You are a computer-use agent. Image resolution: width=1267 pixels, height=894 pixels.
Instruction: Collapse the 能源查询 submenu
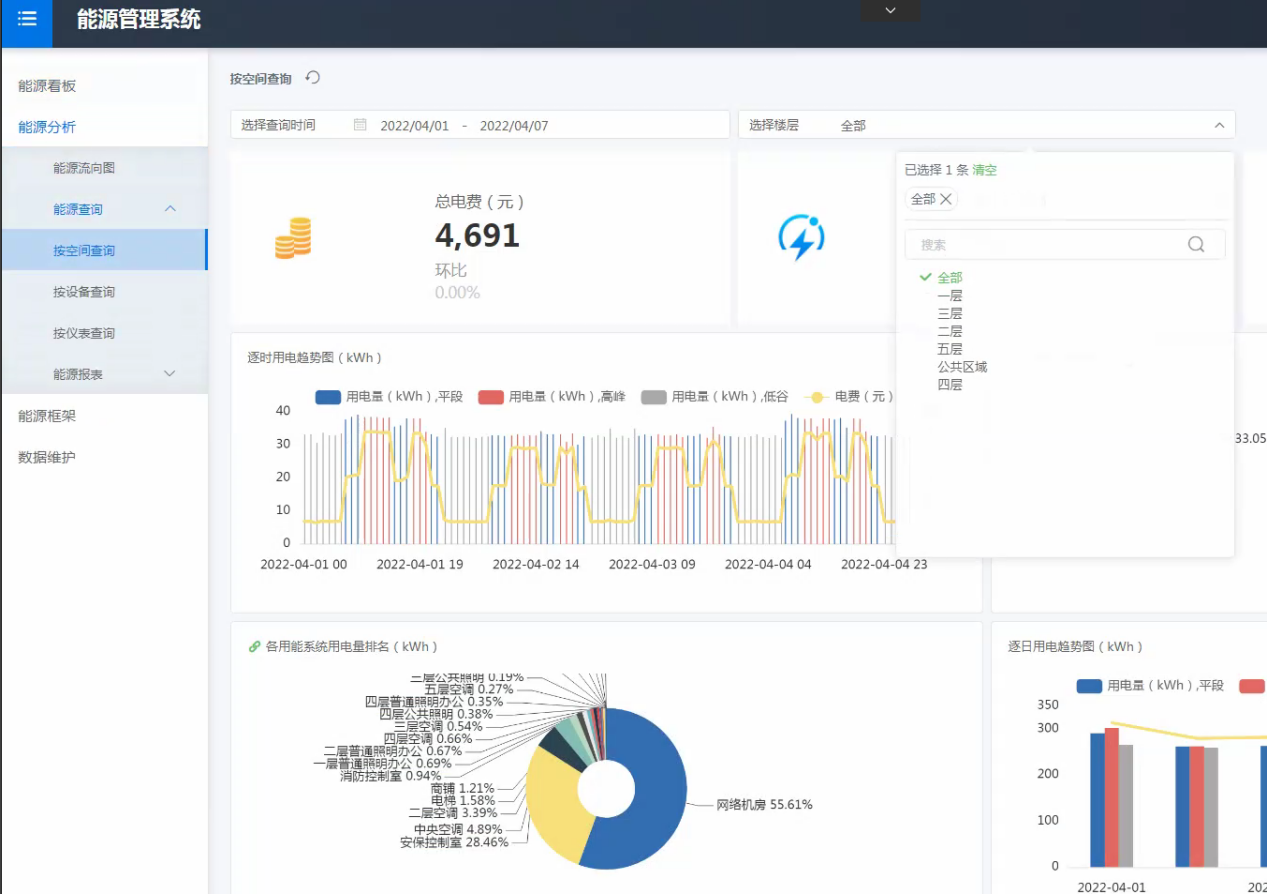click(x=170, y=209)
